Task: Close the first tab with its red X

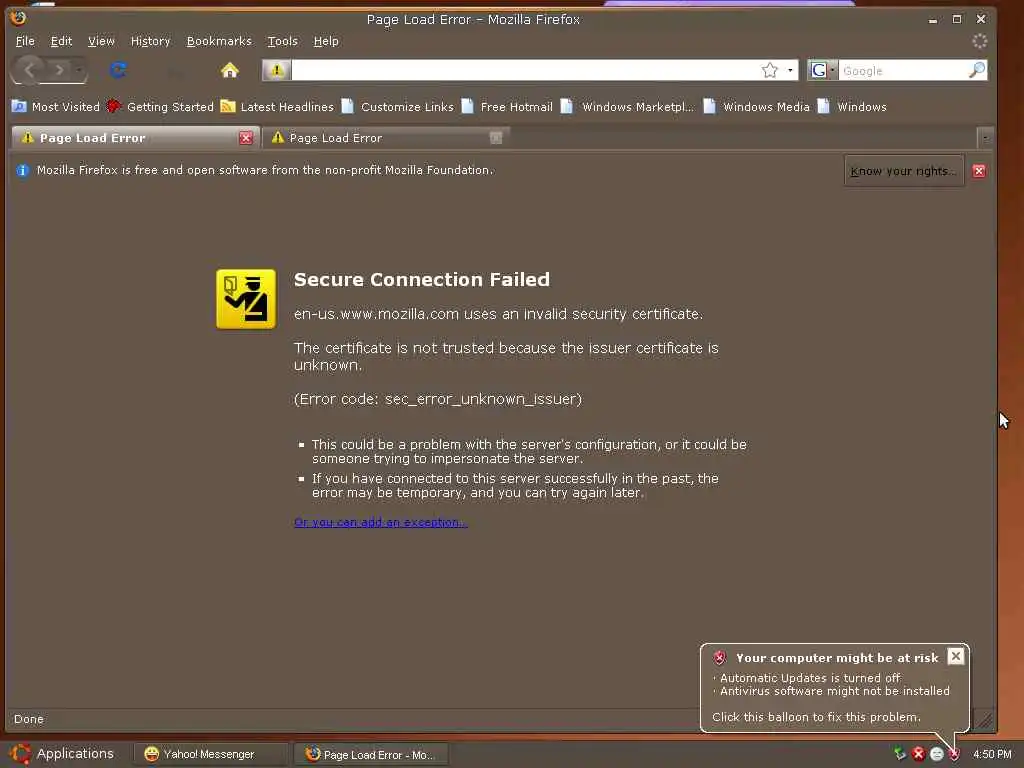Action: (246, 138)
